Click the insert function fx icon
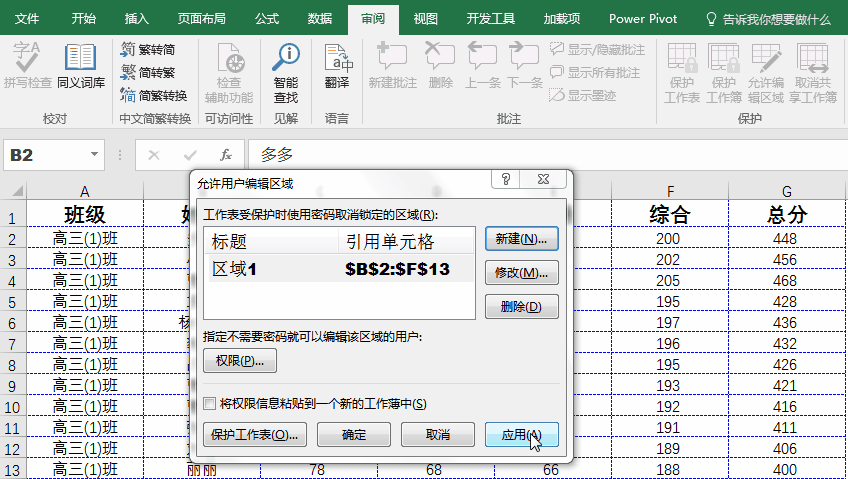 (x=226, y=155)
